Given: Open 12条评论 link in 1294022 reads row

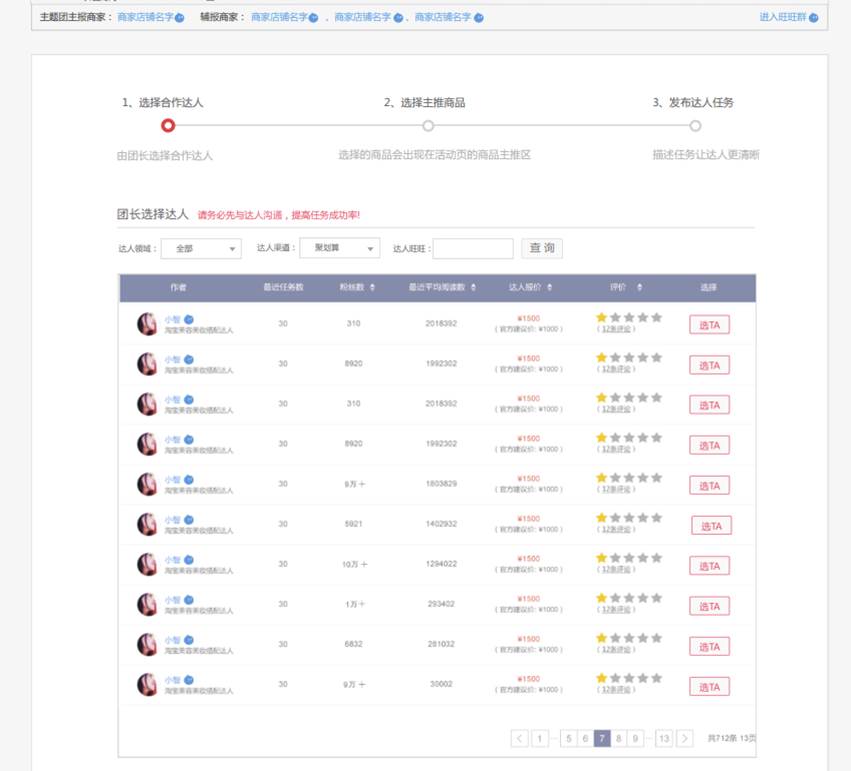Looking at the screenshot, I should tap(616, 570).
